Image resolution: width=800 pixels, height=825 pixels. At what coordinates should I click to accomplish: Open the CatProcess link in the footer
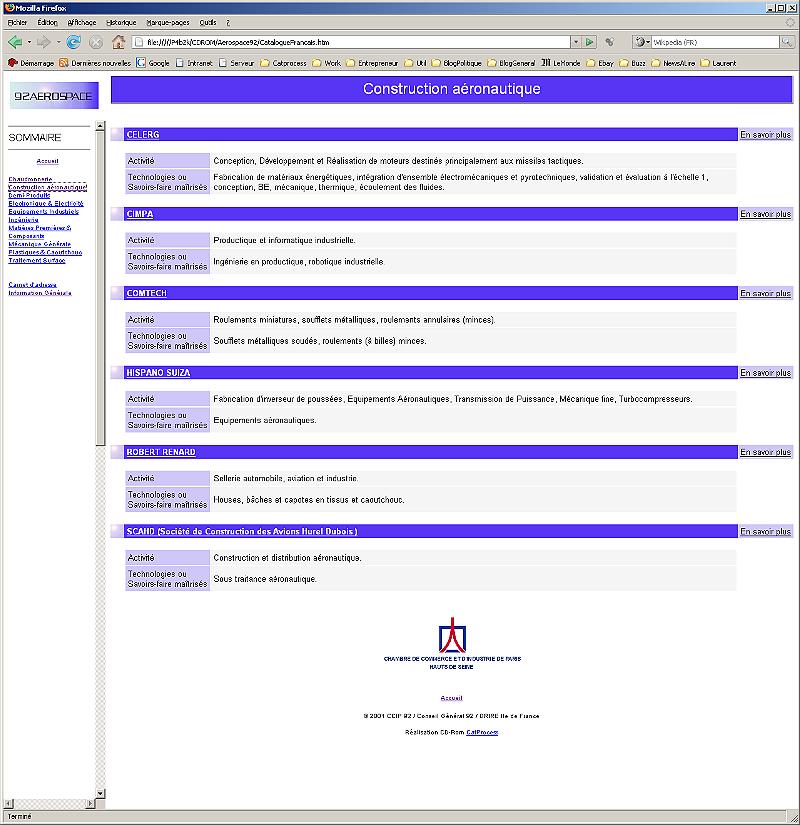(x=482, y=732)
